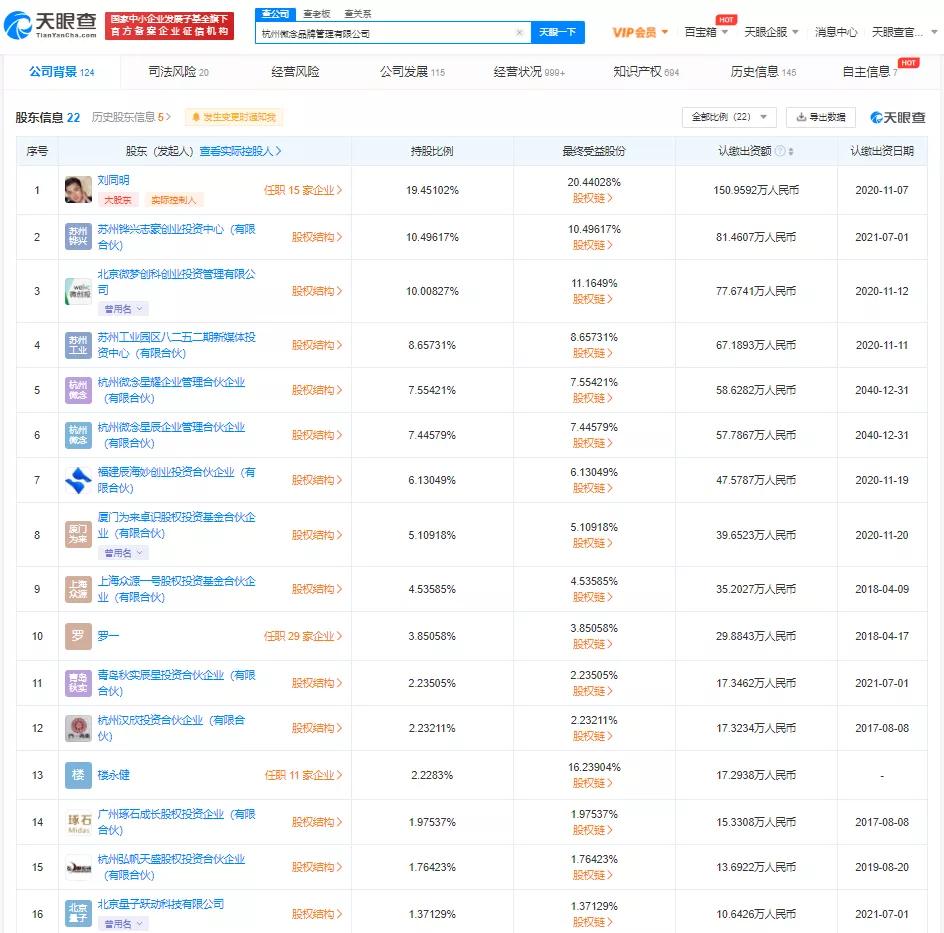This screenshot has width=944, height=933.
Task: Open the help icon beside 认缴出资额 header
Action: click(x=780, y=150)
